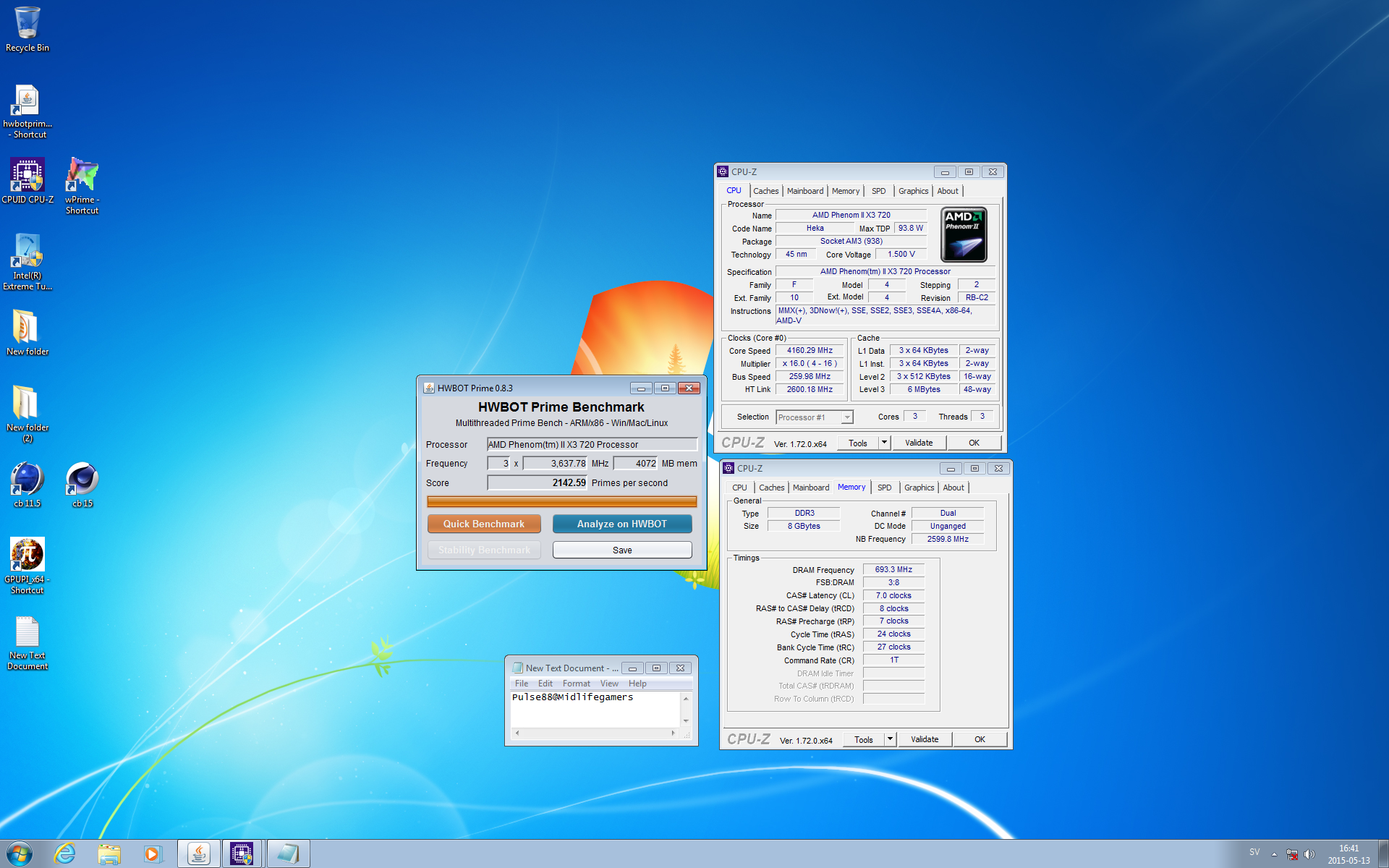Click the 693.3 MHz DRAM Frequency value

[893, 569]
